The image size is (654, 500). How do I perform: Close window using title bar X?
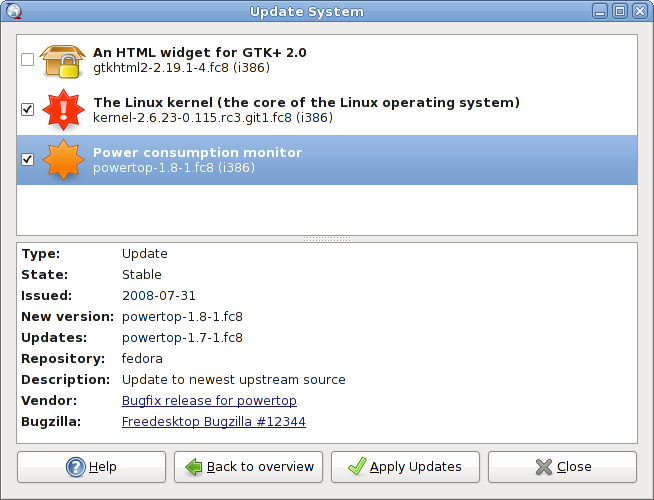click(642, 11)
